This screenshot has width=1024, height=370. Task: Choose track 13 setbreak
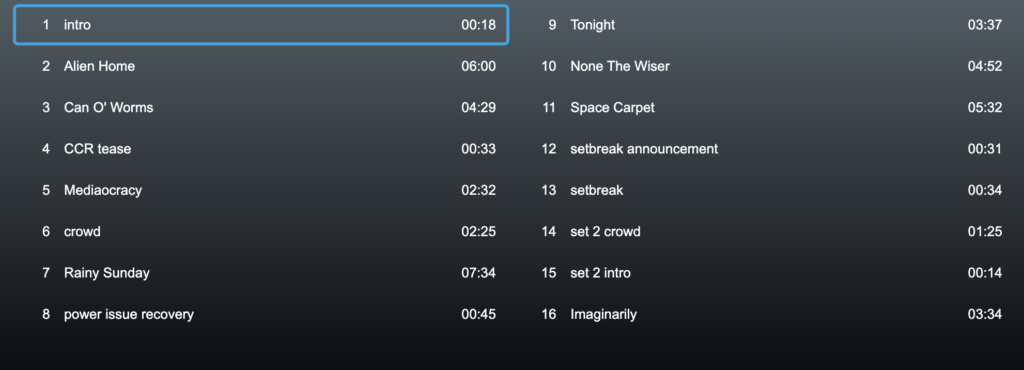click(767, 191)
